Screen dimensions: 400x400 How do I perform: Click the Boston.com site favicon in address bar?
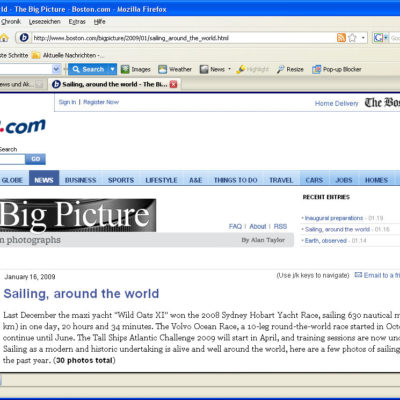[24, 38]
